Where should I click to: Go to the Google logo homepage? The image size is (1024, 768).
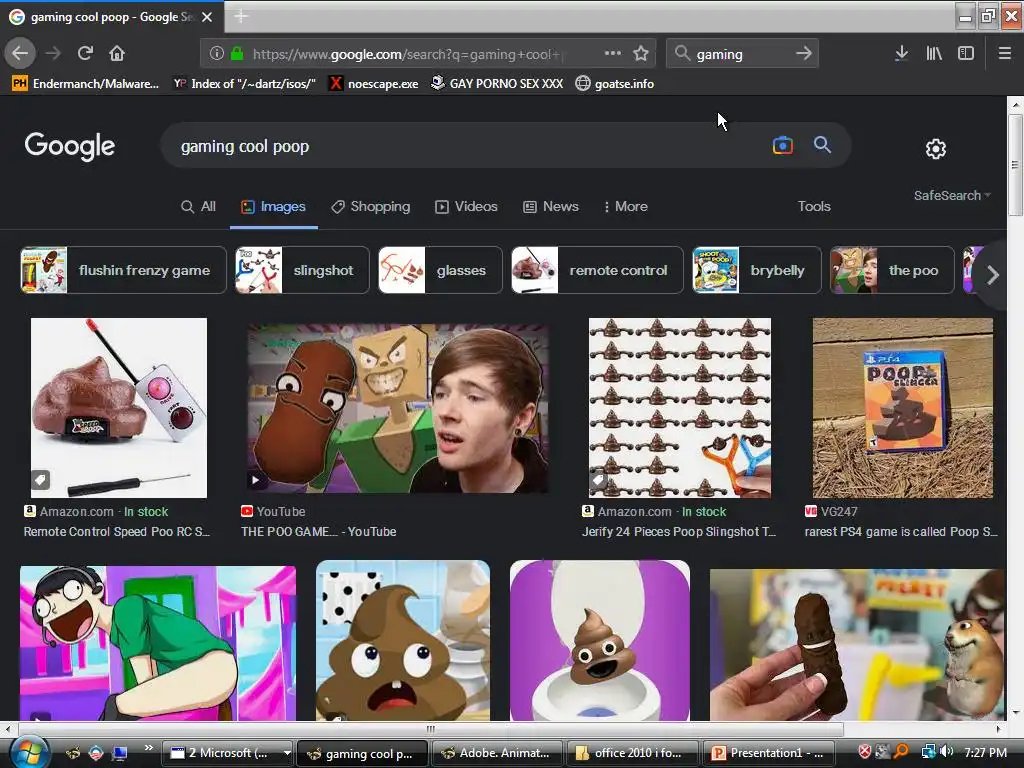point(69,146)
